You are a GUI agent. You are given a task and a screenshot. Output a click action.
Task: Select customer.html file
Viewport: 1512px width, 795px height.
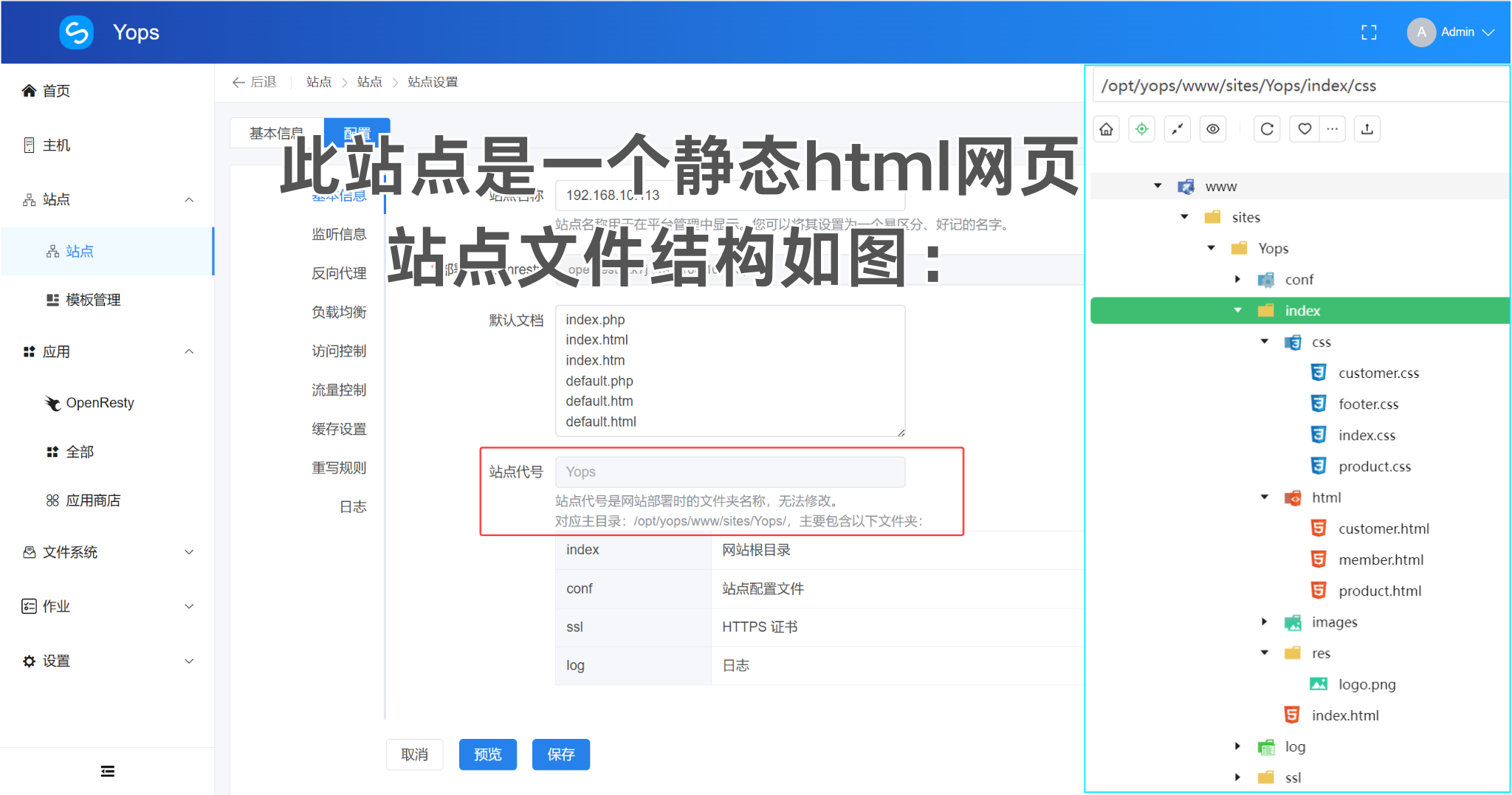[1384, 529]
